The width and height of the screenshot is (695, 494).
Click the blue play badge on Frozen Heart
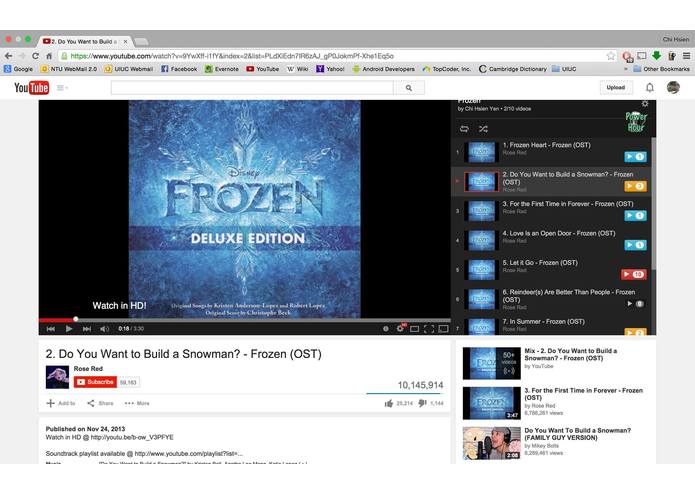635,156
